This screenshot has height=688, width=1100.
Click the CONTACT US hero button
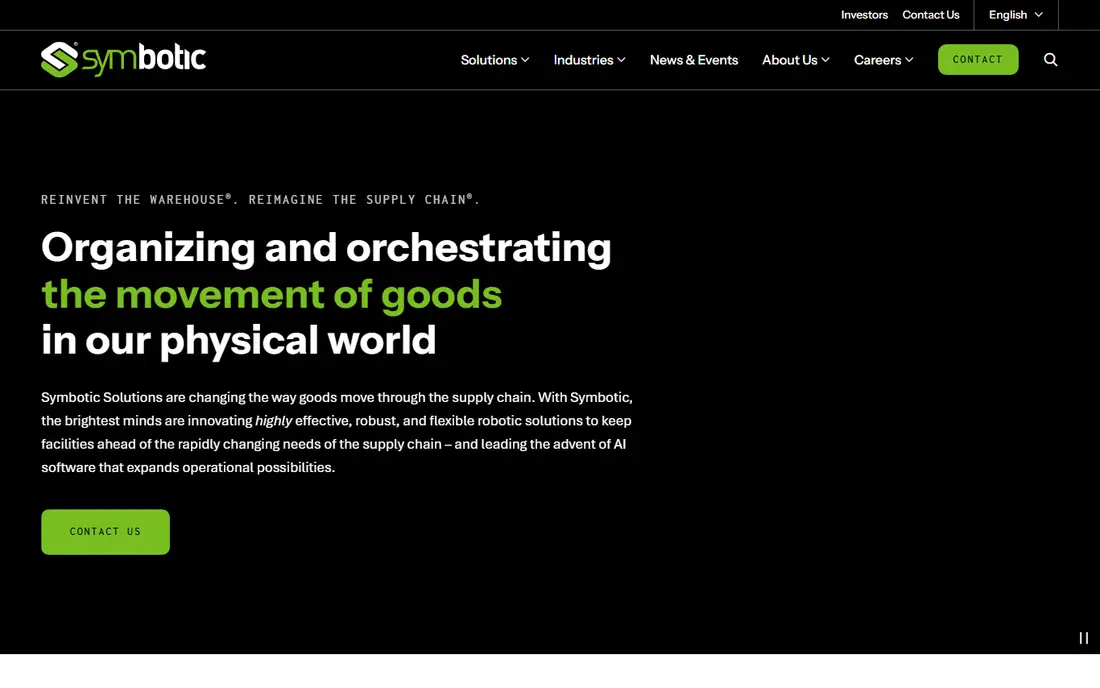point(105,532)
